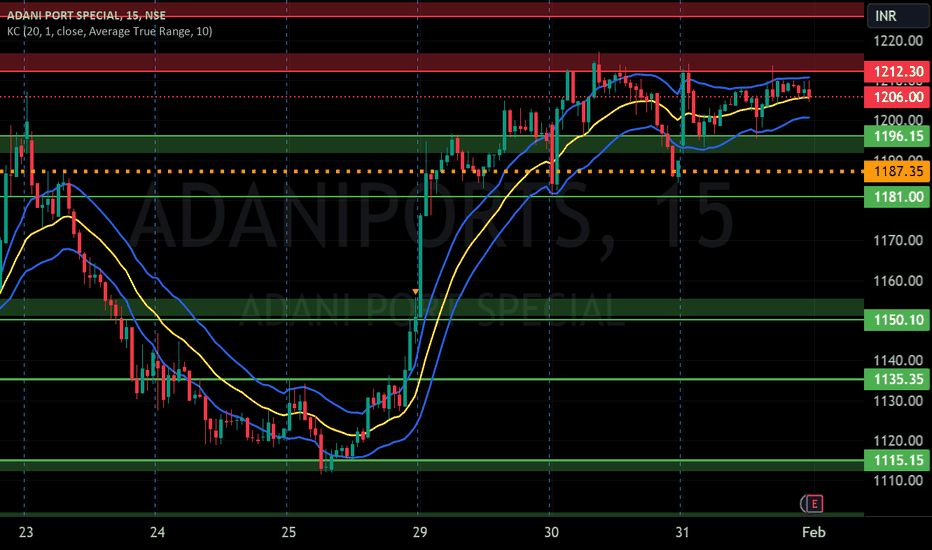The image size is (932, 550).
Task: Click the 1130.00 price axis value
Action: click(898, 400)
